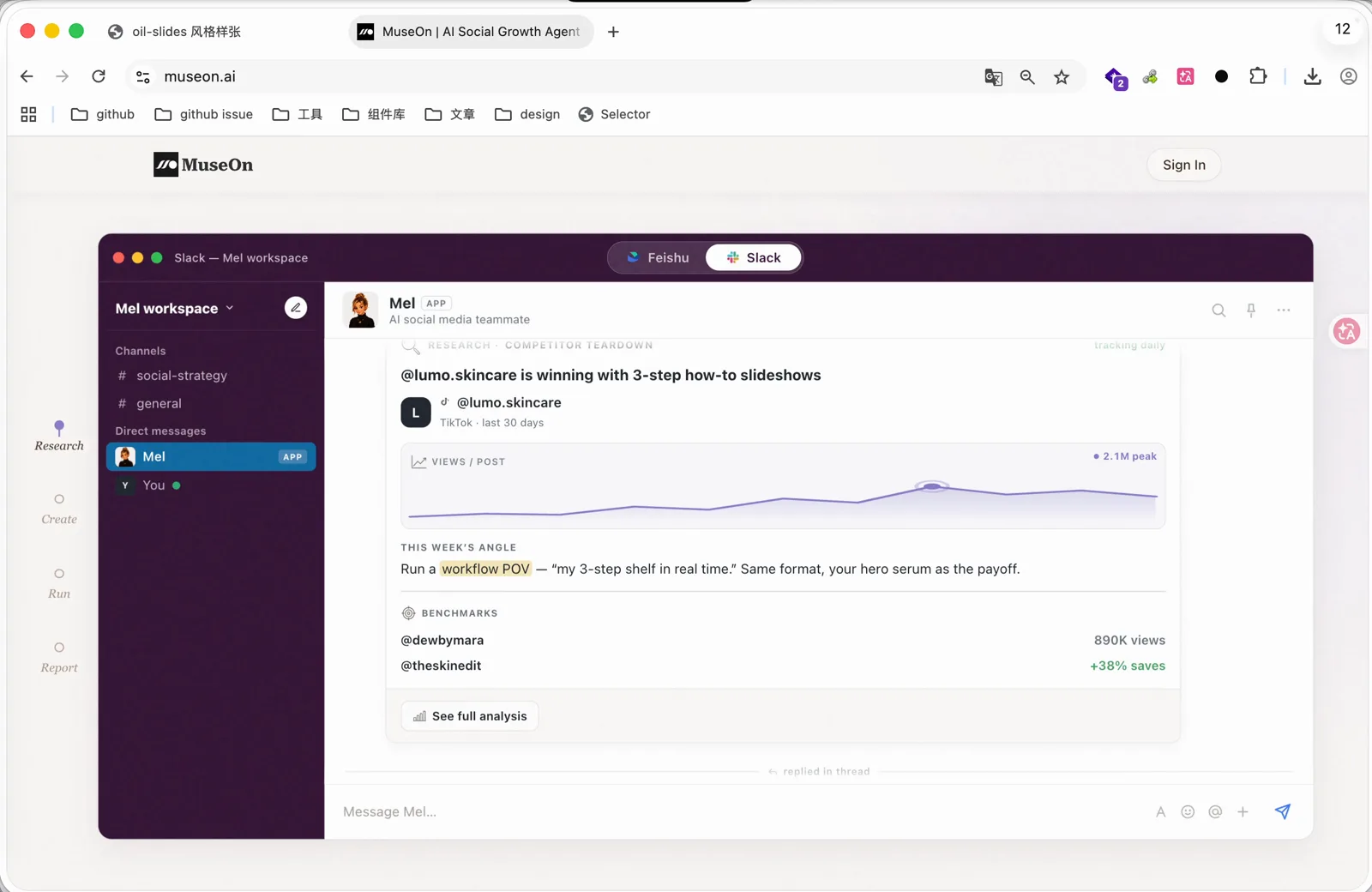Click the translate page icon
1372x892 pixels.
pos(993,77)
